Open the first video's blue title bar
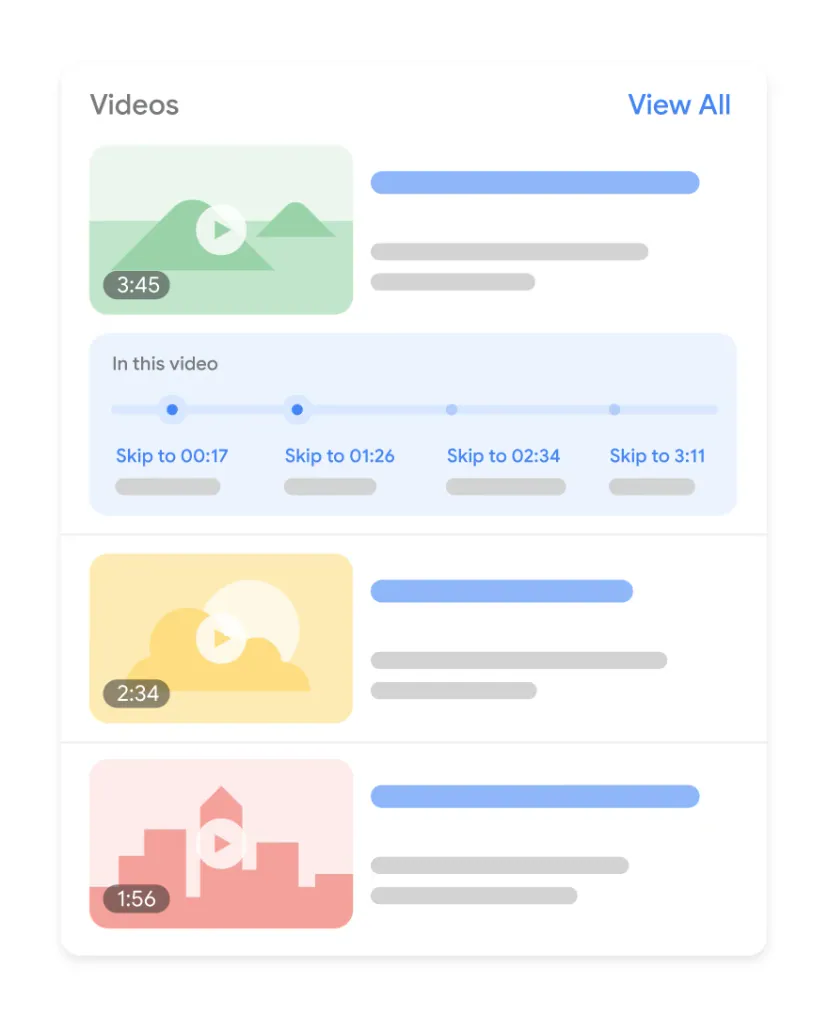828x1016 pixels. [535, 183]
